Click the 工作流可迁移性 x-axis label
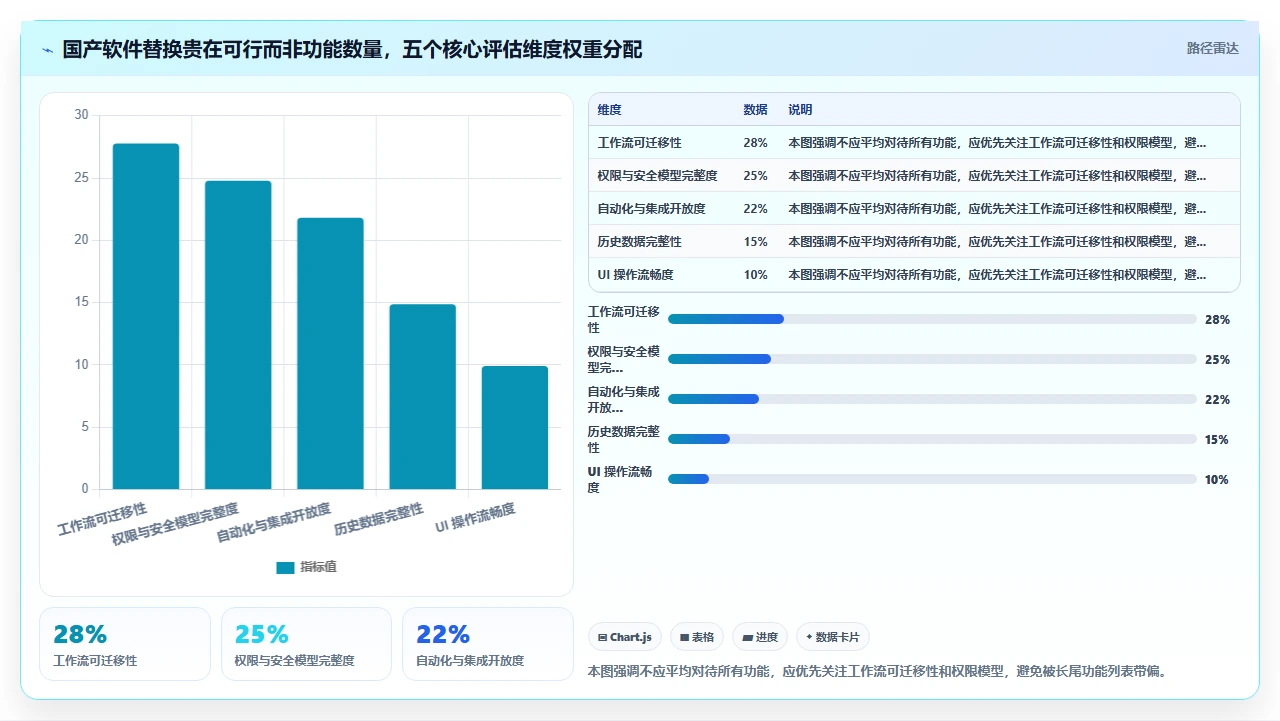 pos(103,520)
